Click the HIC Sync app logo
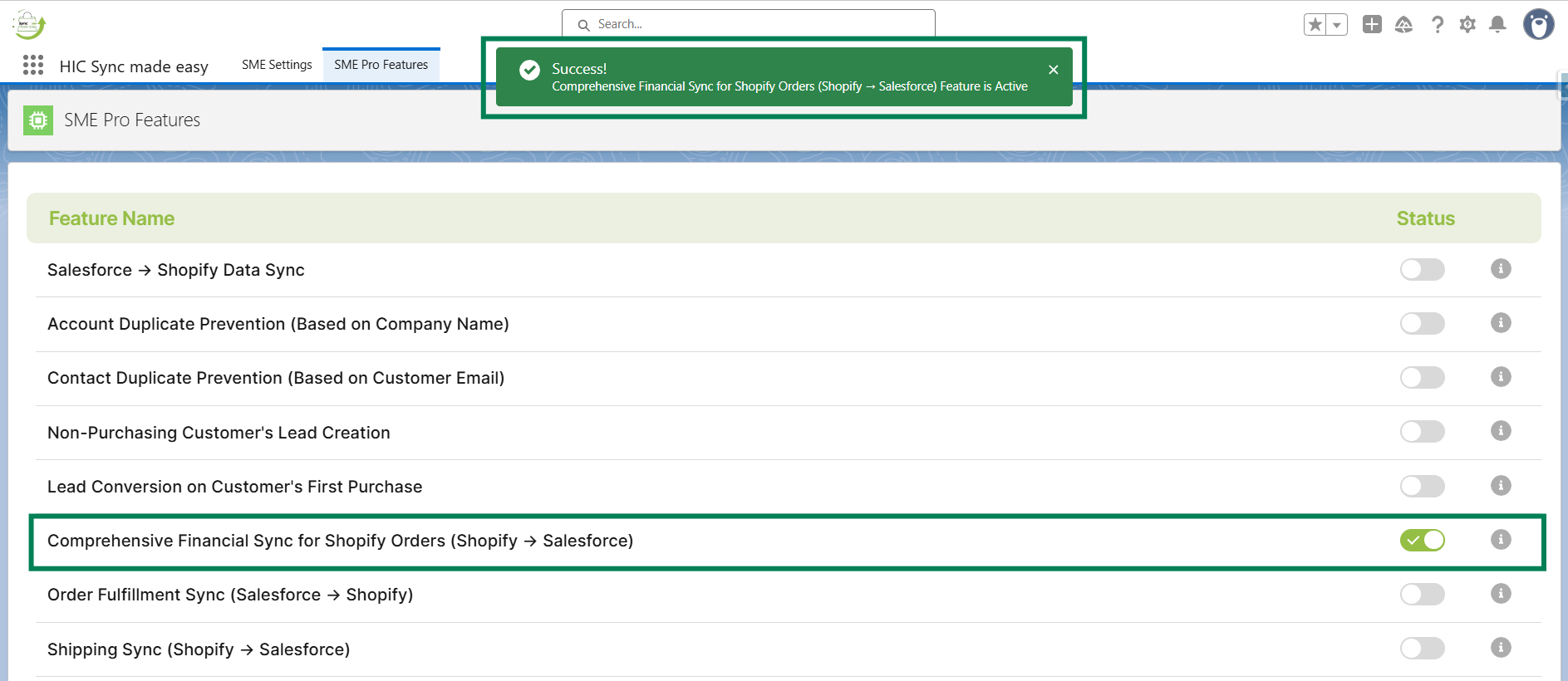This screenshot has width=1568, height=681. (30, 25)
